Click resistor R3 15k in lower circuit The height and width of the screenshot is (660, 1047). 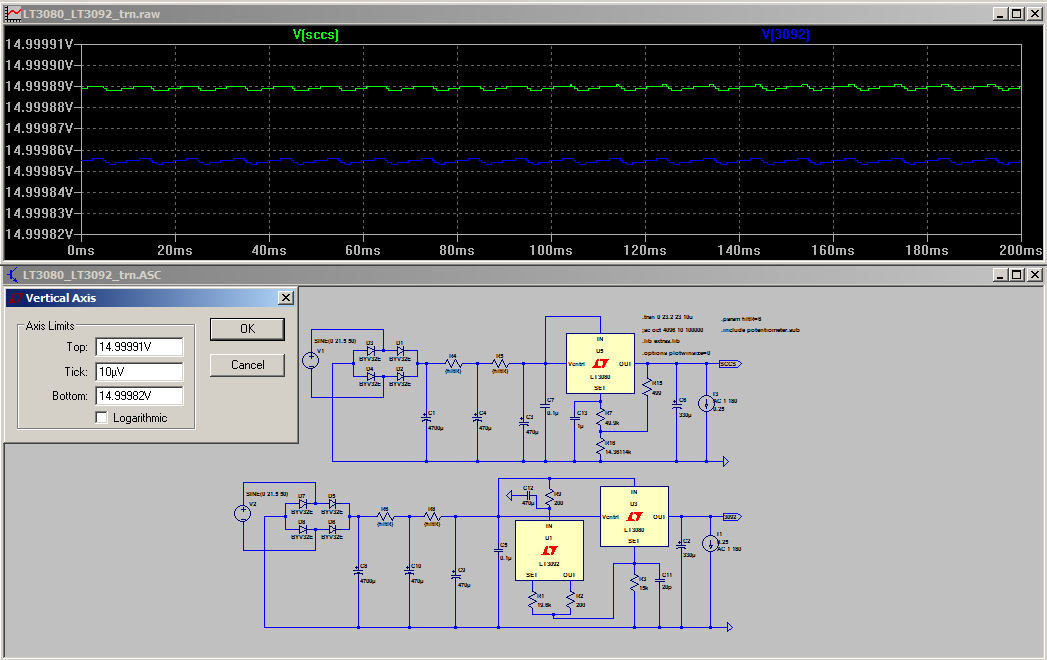click(x=634, y=583)
